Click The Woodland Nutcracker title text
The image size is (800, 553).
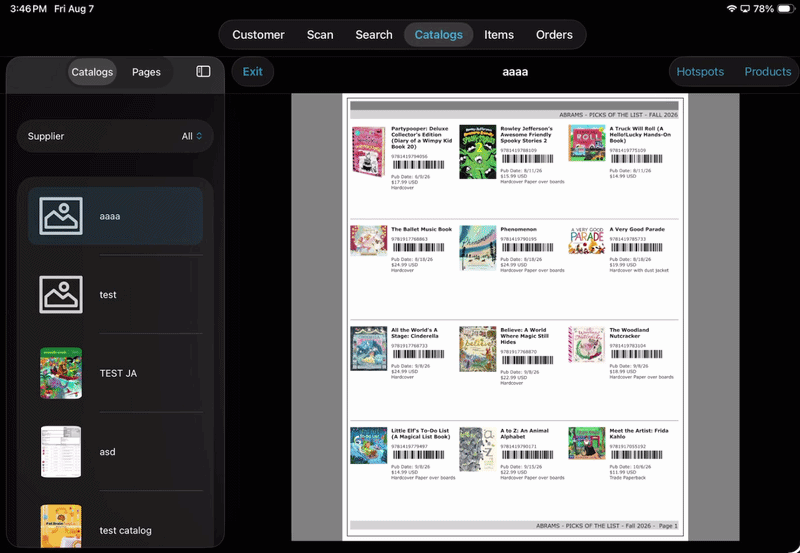click(629, 333)
